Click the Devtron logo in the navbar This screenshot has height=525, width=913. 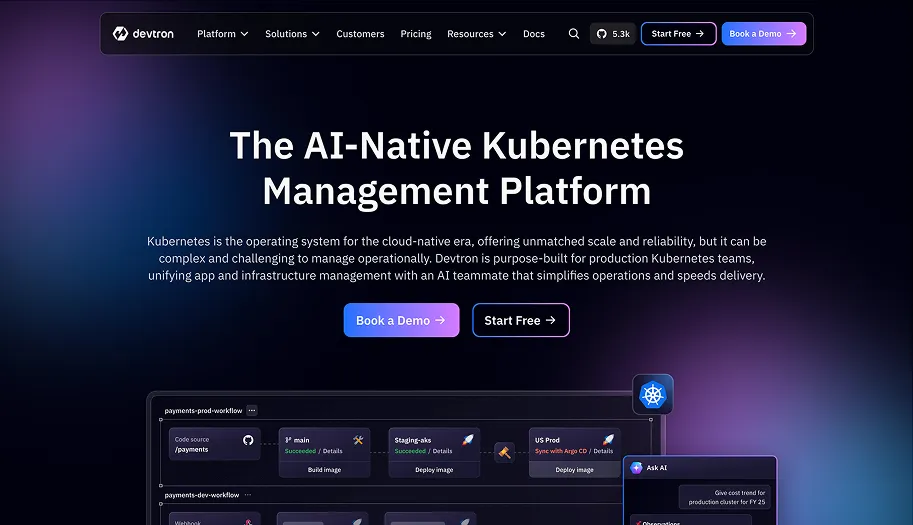tap(143, 34)
